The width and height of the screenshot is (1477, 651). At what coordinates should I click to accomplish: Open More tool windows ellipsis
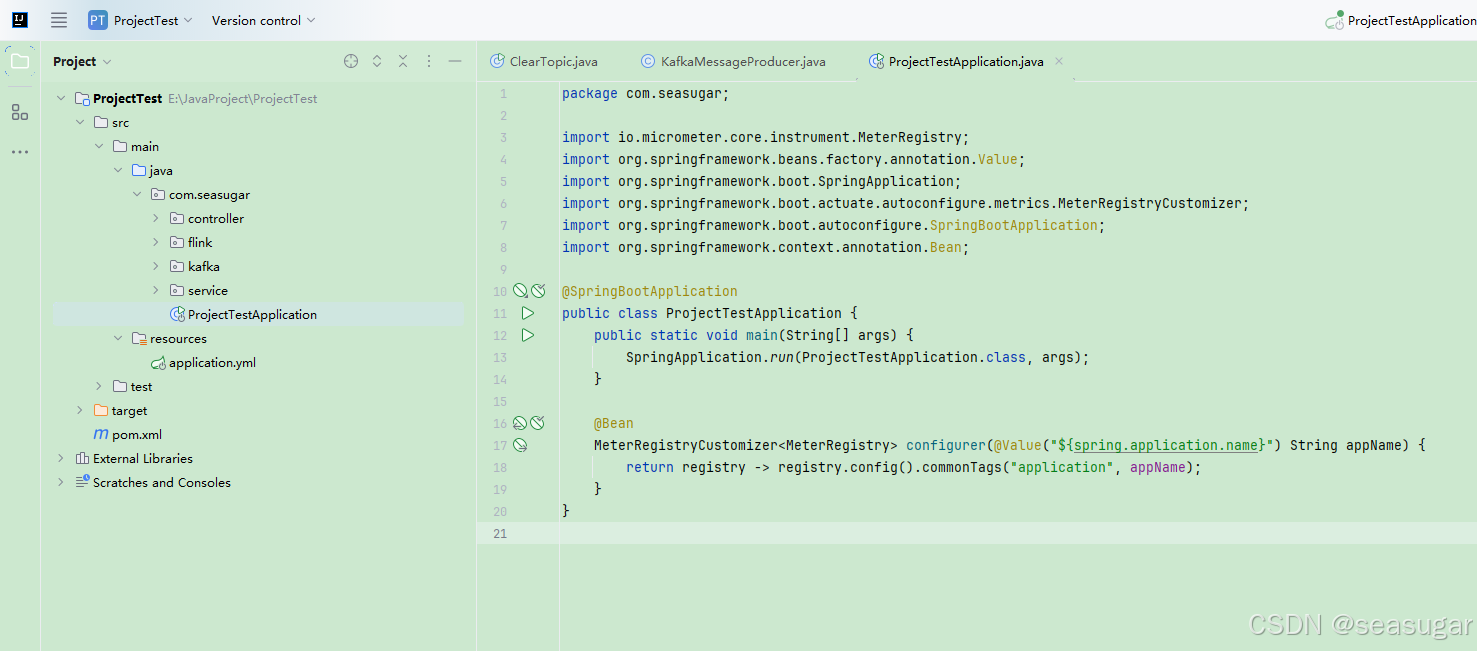coord(20,152)
